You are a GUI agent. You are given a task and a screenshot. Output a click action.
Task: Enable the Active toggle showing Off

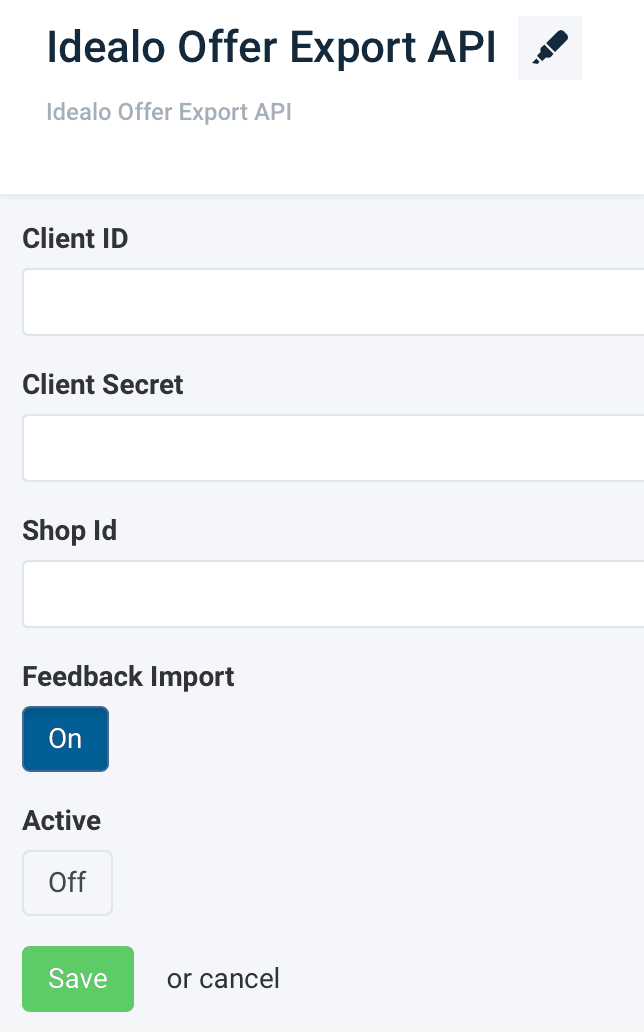[x=67, y=883]
